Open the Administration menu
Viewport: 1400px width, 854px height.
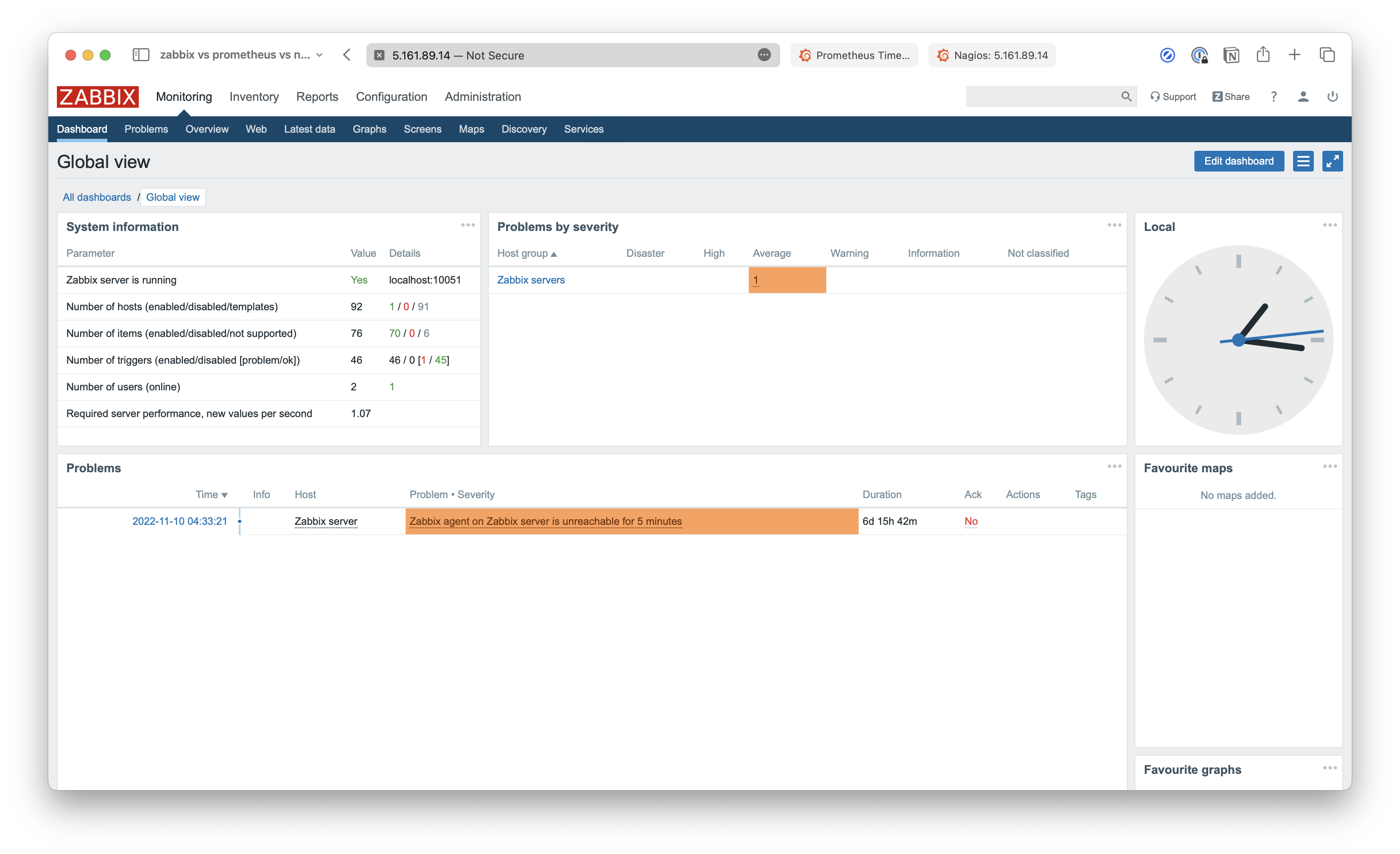(x=482, y=97)
